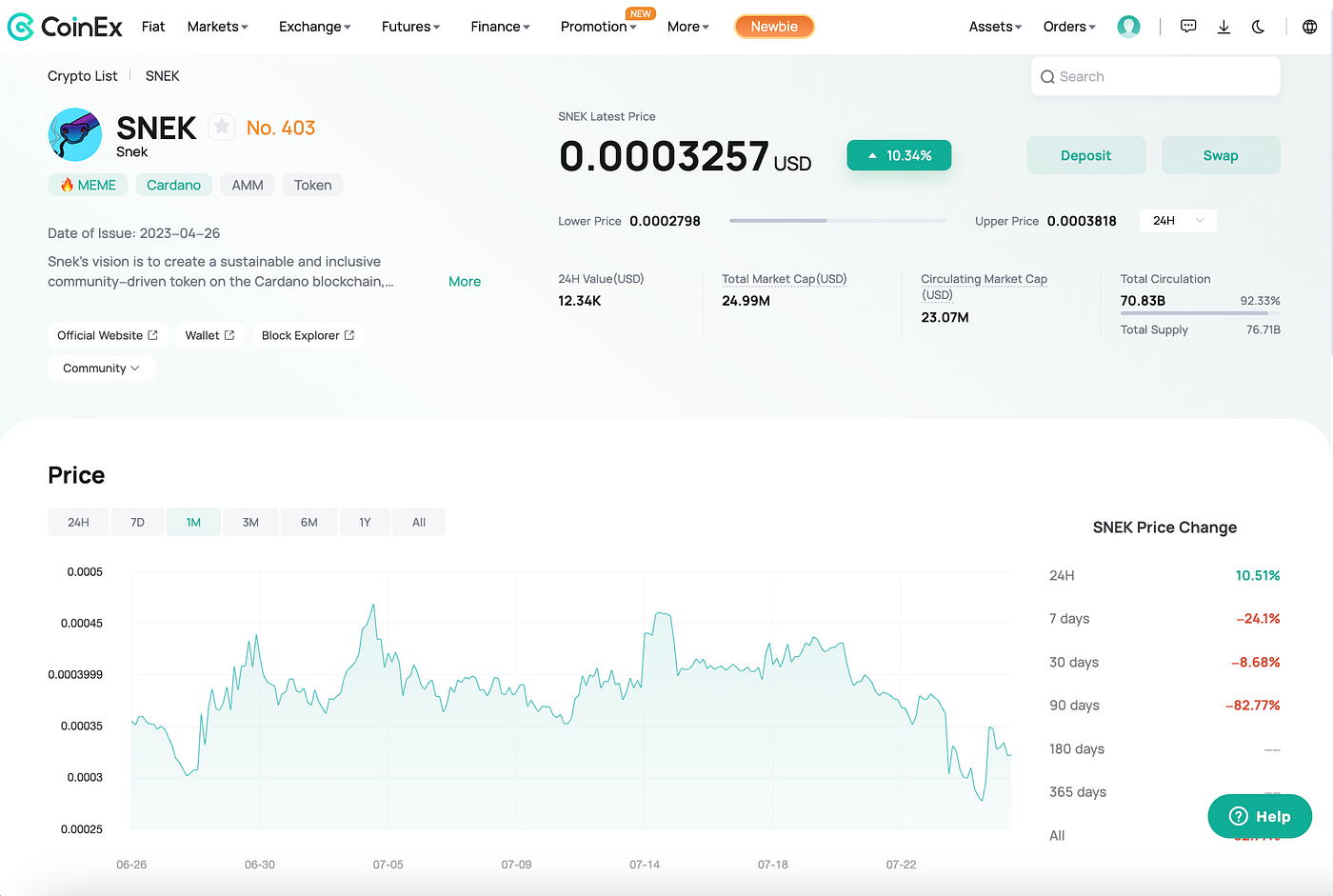Click the 24H 10.51% value
Image resolution: width=1333 pixels, height=896 pixels.
pos(1258,576)
